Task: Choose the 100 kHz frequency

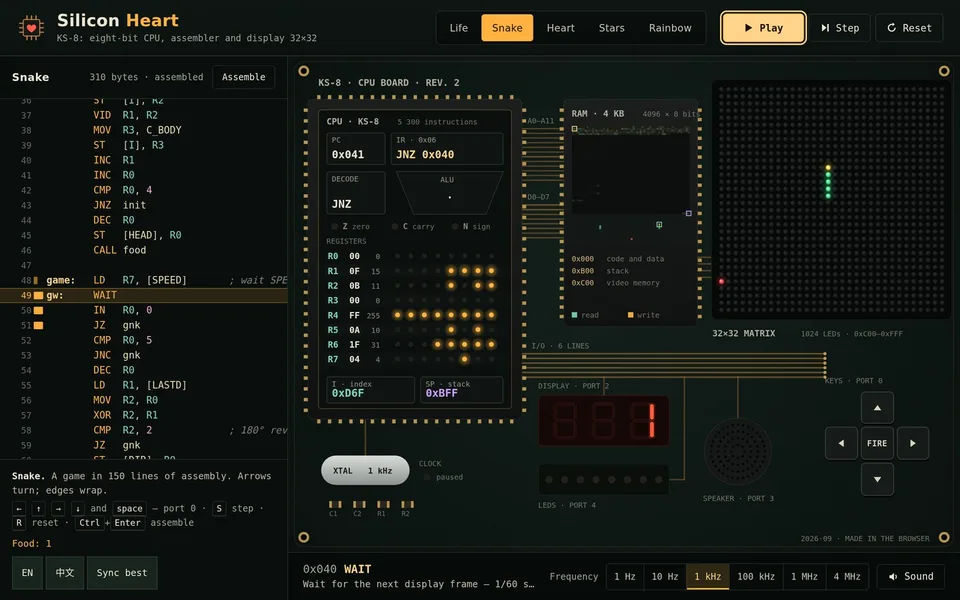Action: (x=756, y=576)
